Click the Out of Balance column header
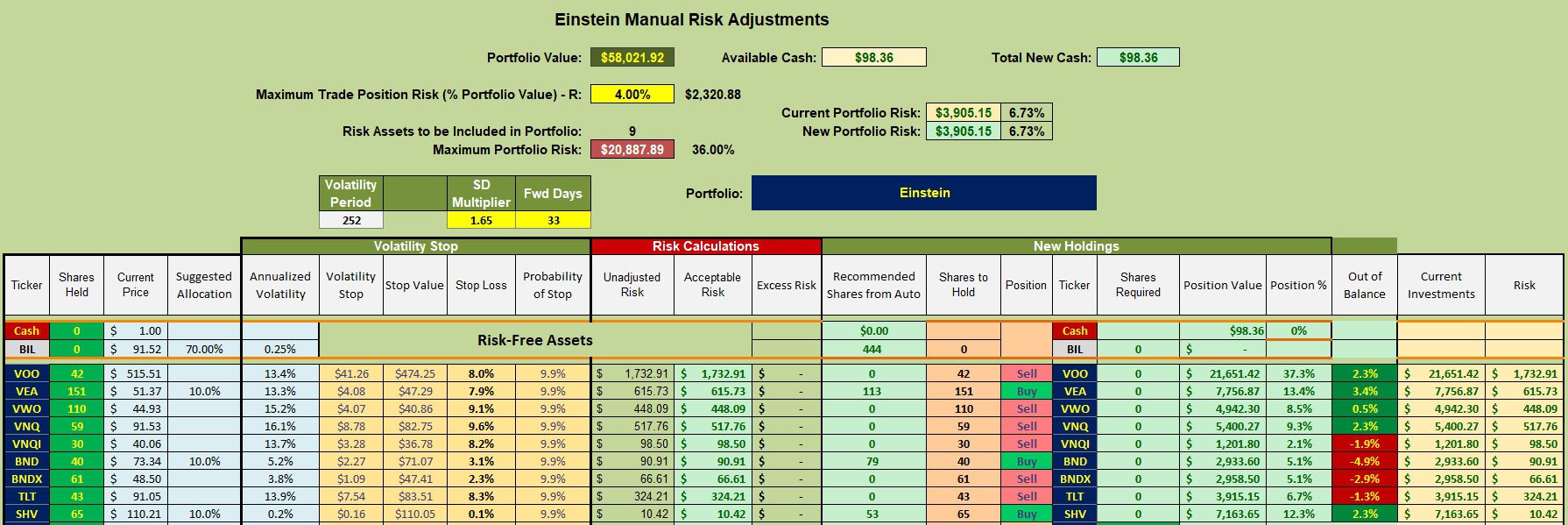The height and width of the screenshot is (525, 1568). click(1365, 285)
